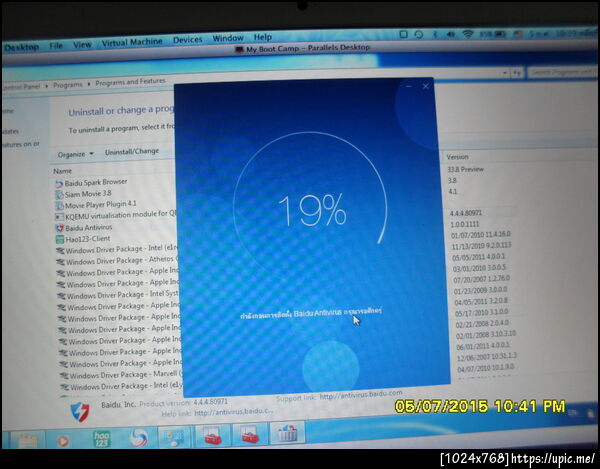The height and width of the screenshot is (469, 600).
Task: Open the Window menu
Action: pyautogui.click(x=228, y=38)
